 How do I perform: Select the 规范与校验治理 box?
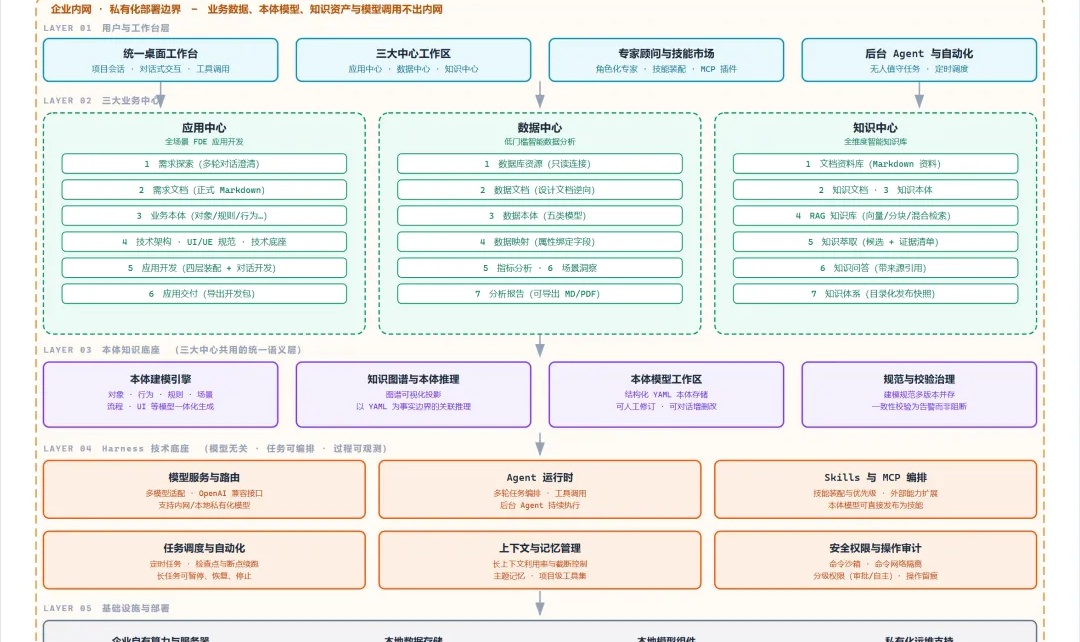coord(919,395)
